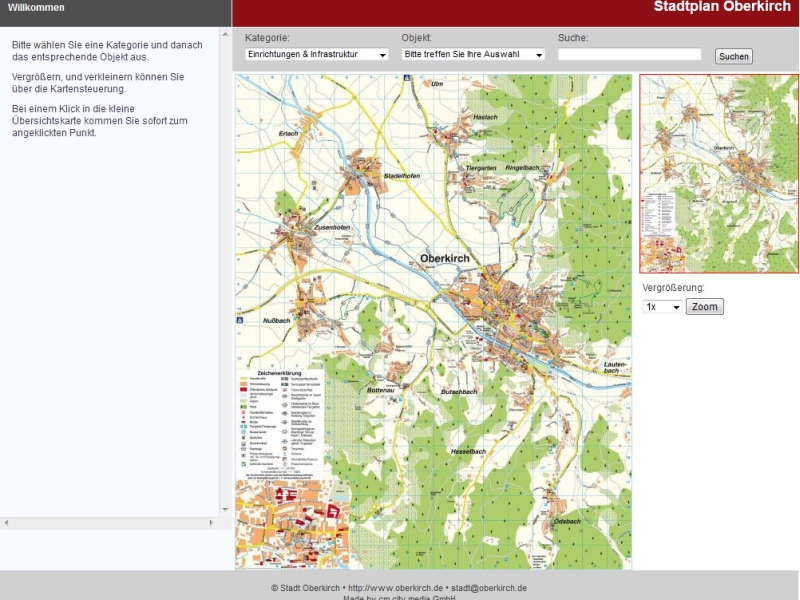The image size is (800, 600).
Task: Click the Nußbach label on the map
Action: [277, 320]
